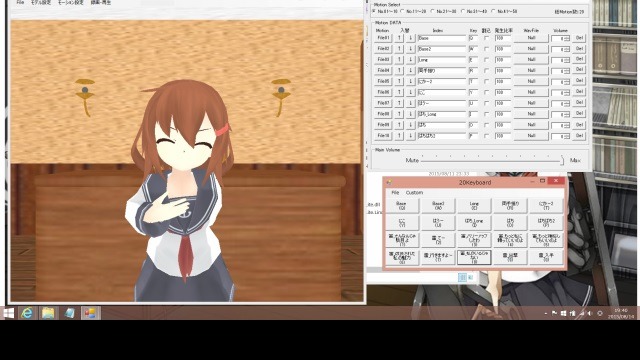The width and height of the screenshot is (640, 360).
Task: Launch Internet Explorer from the taskbar
Action: 27,313
